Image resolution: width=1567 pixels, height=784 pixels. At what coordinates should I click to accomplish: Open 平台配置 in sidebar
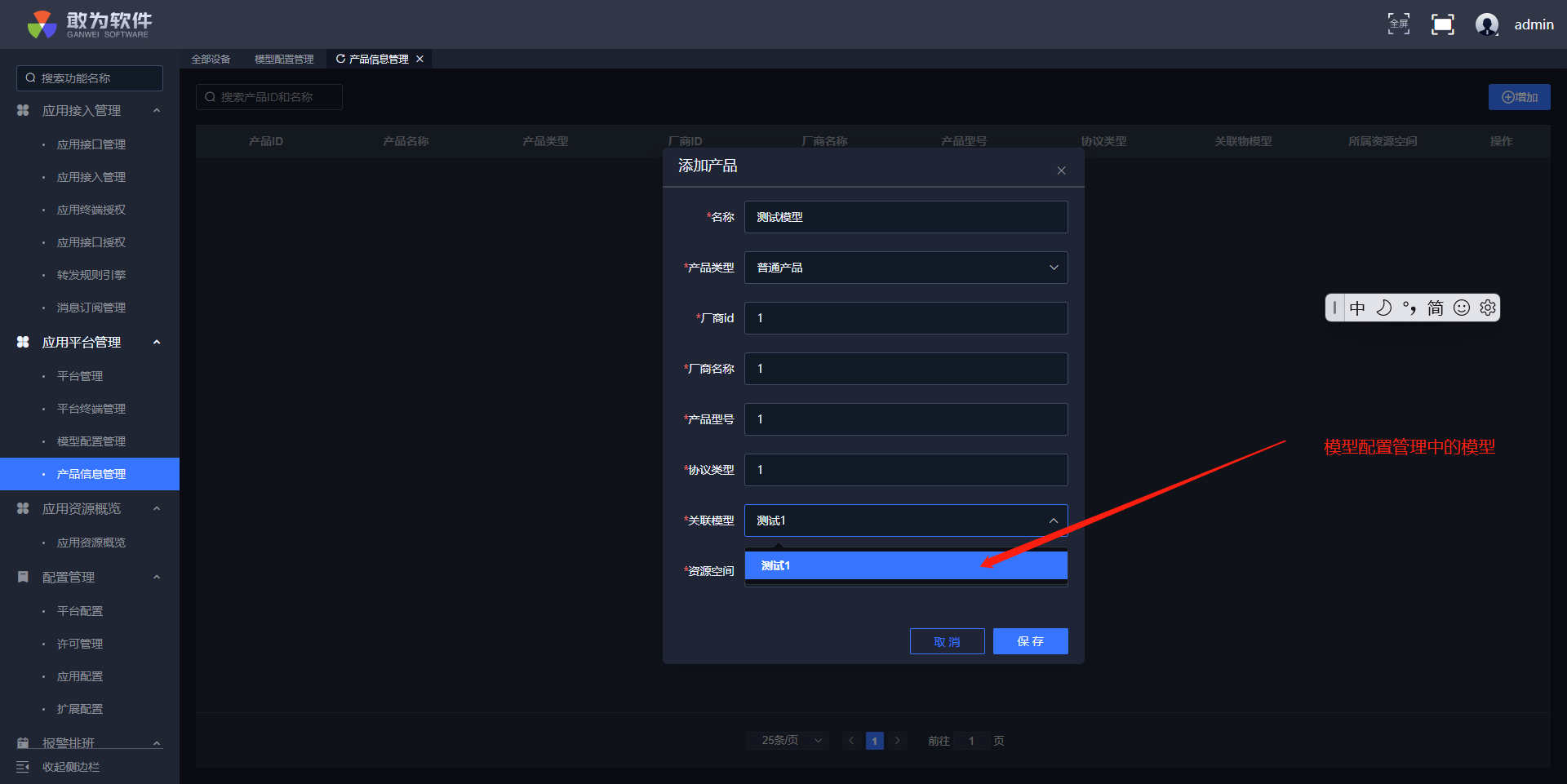[x=80, y=611]
